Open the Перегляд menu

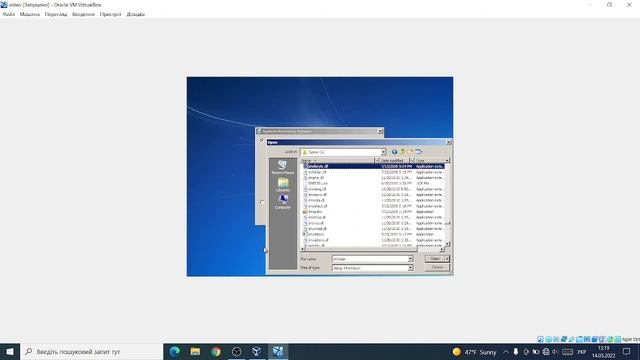click(x=56, y=14)
